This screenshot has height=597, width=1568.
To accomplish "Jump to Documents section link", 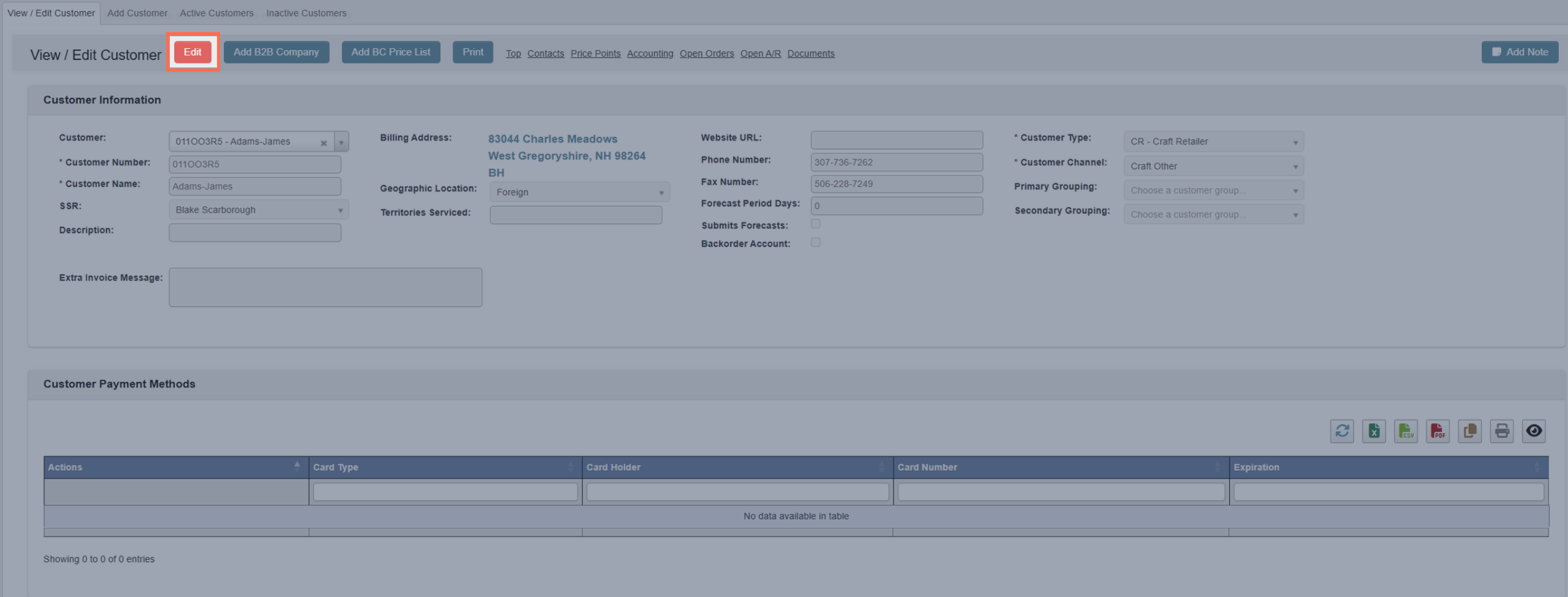I will point(811,53).
